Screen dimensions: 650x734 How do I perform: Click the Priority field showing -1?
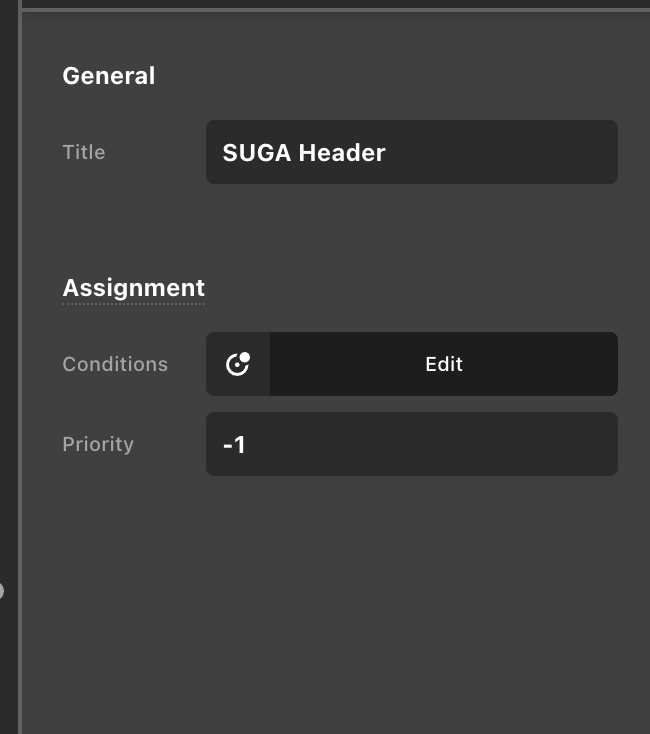click(411, 444)
